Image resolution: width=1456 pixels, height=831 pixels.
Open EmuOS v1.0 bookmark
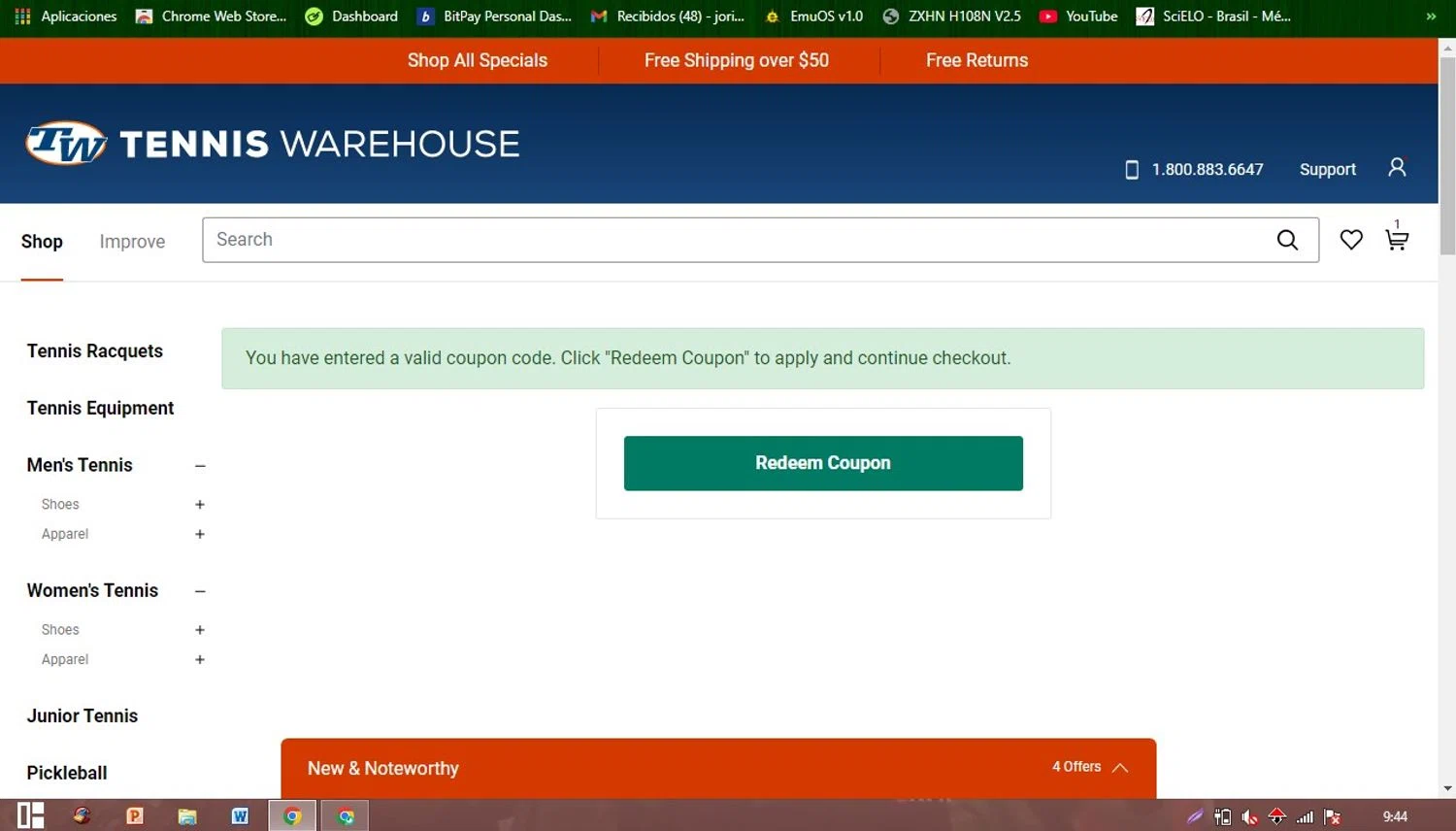(x=813, y=17)
